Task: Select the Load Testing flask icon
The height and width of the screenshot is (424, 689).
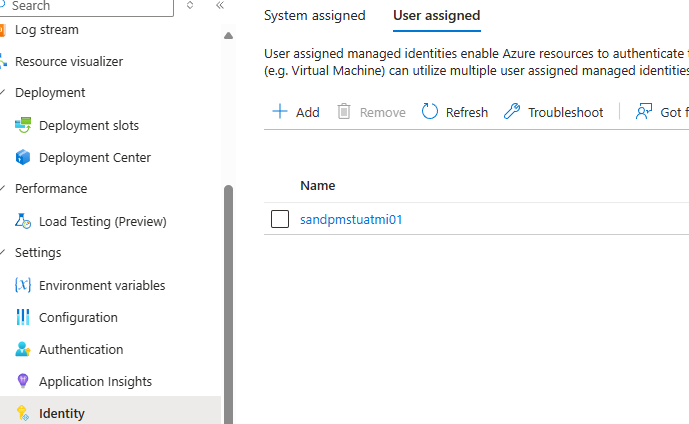Action: tap(23, 221)
